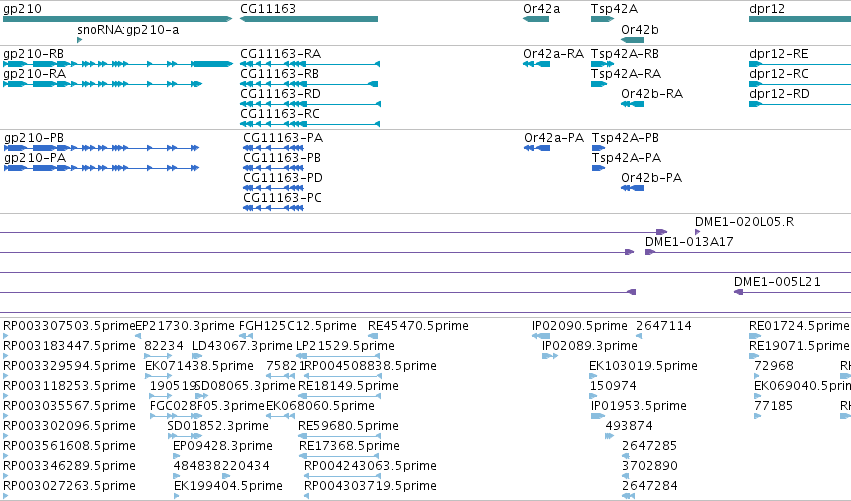This screenshot has width=851, height=501.
Task: Select EST IP02089.3prime
Action: 590,346
